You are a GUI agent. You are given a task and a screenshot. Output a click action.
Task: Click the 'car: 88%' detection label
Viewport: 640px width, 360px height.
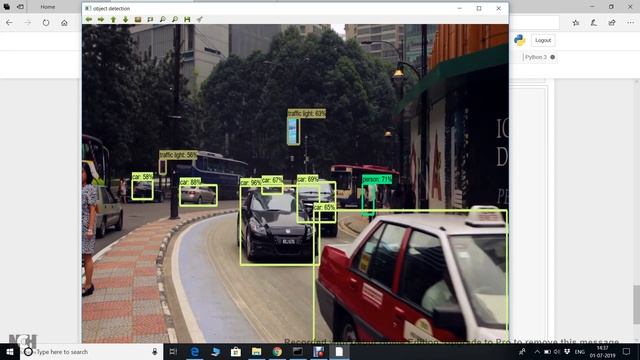190,182
